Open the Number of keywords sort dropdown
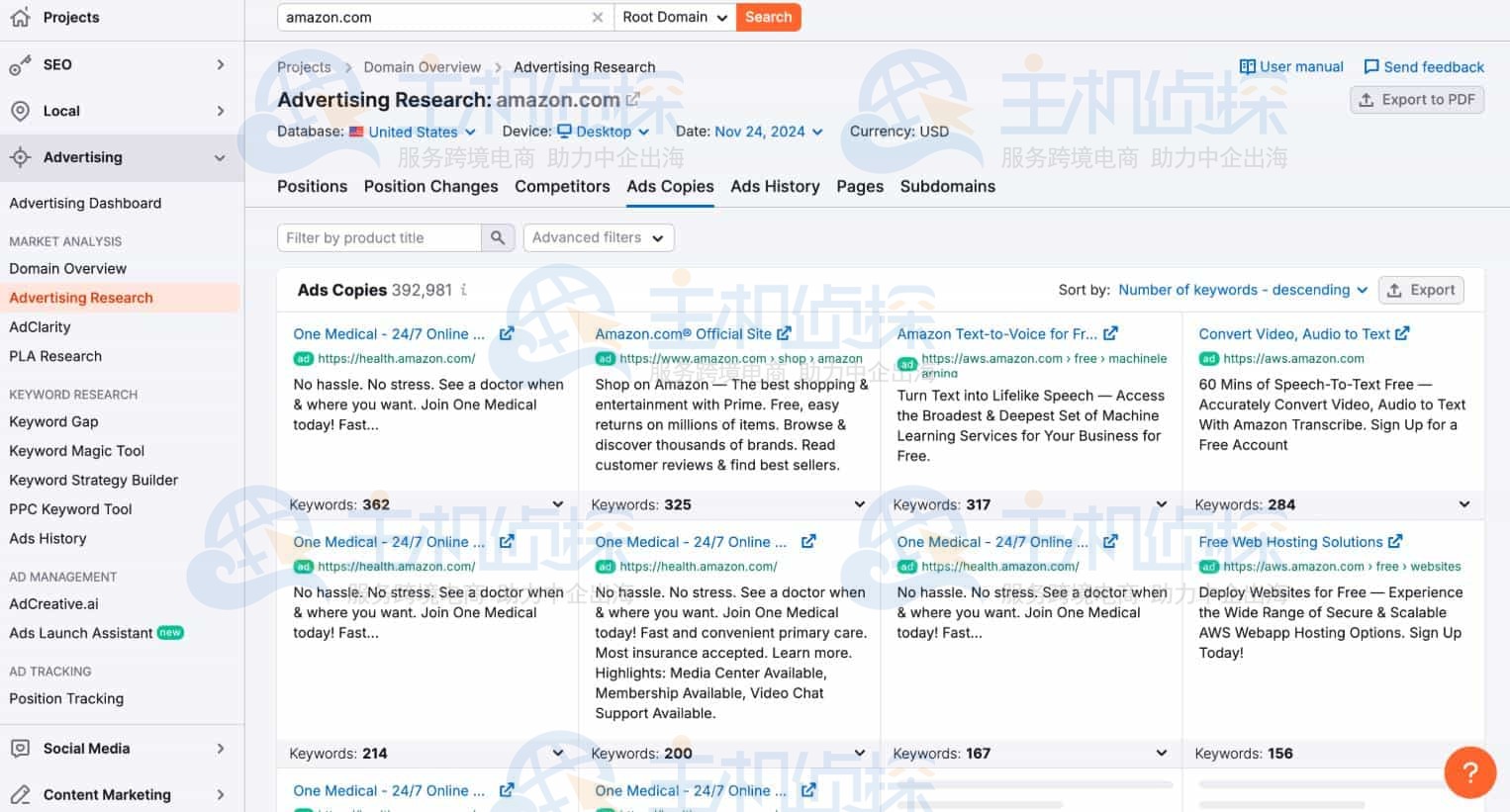Screen dimensions: 1510x812 coord(1241,290)
